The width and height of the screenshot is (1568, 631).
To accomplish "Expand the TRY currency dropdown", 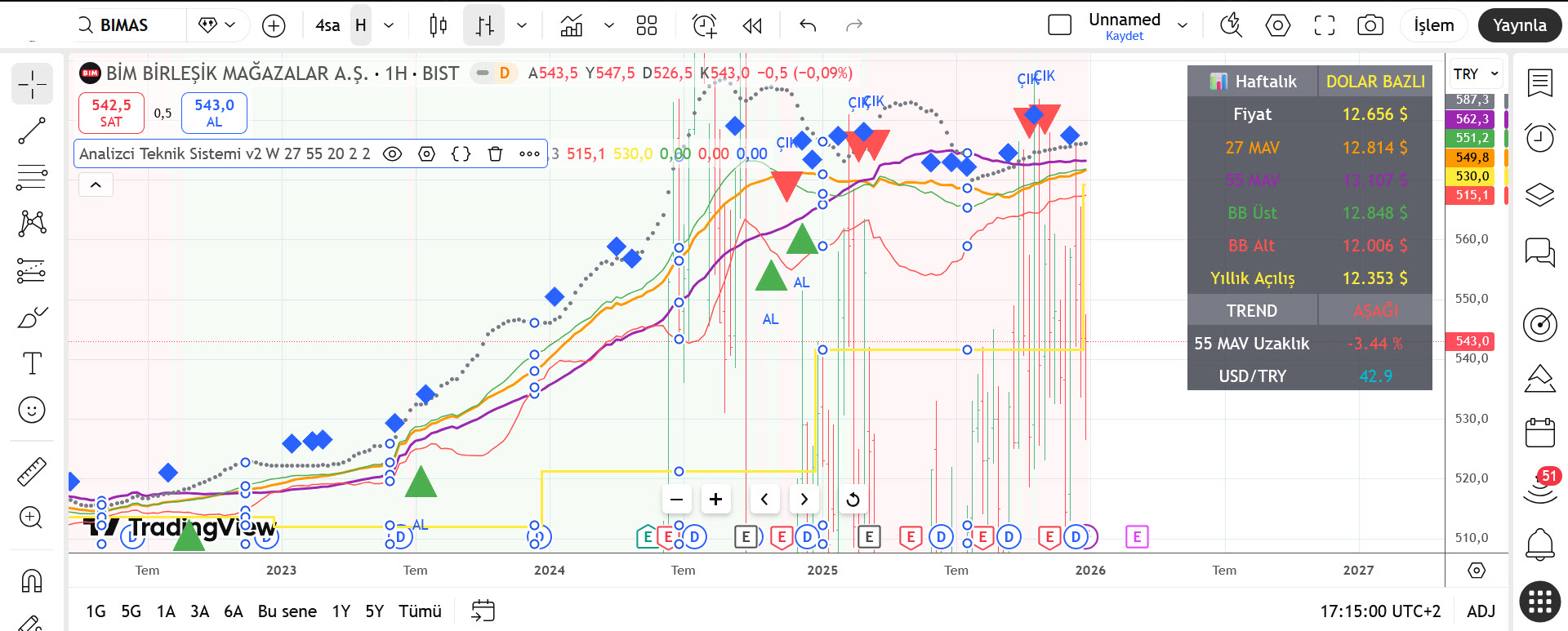I will coord(1476,74).
